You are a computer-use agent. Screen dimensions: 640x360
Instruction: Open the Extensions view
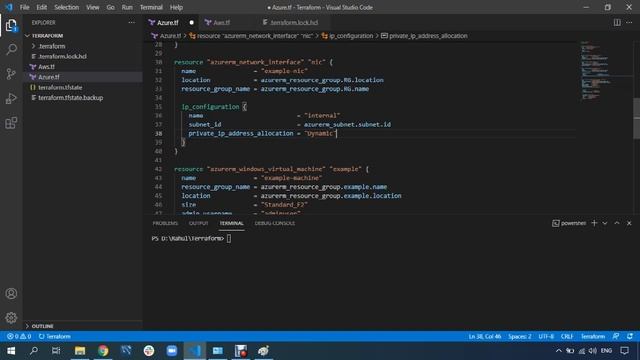11,123
